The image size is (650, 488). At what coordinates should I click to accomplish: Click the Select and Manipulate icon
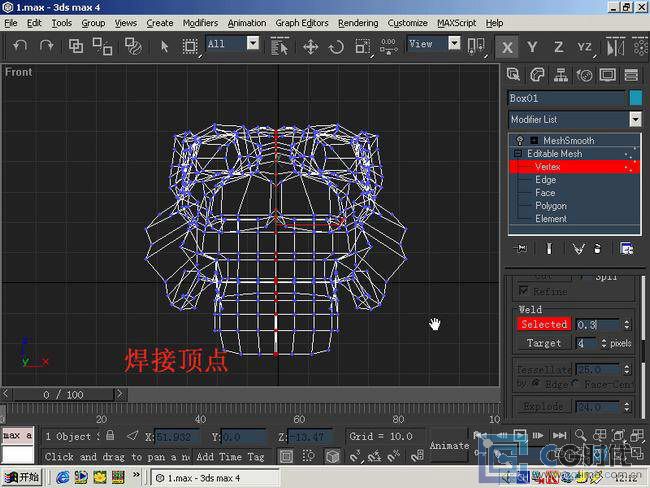click(x=388, y=46)
